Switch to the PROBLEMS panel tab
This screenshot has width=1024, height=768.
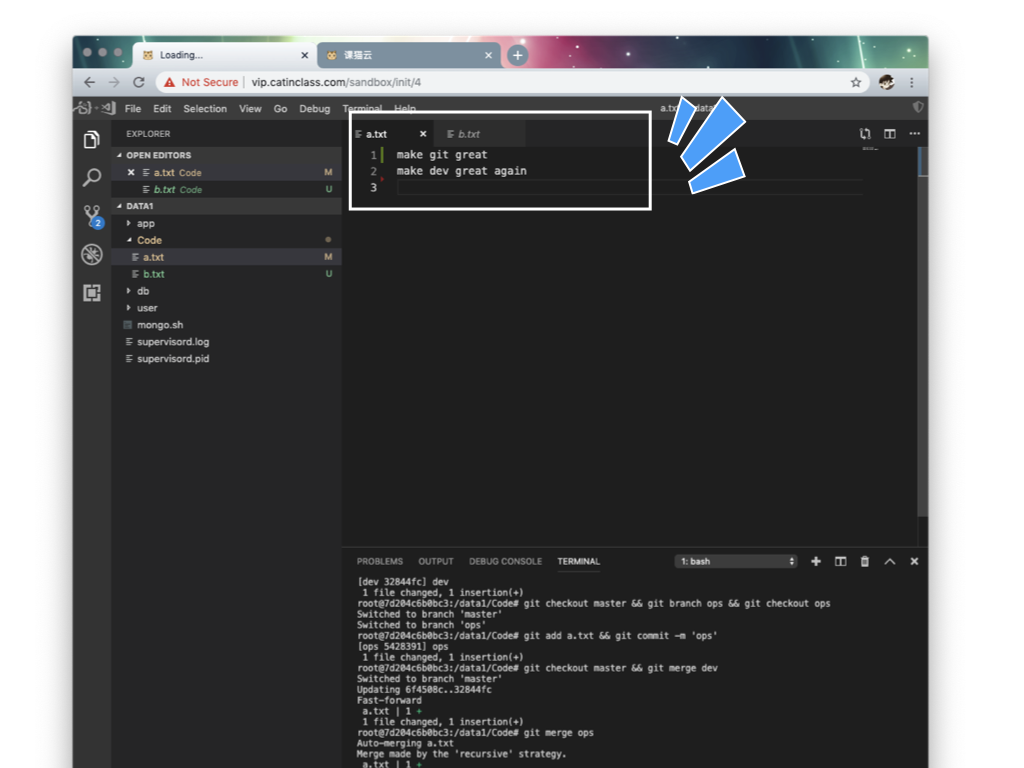pyautogui.click(x=379, y=562)
